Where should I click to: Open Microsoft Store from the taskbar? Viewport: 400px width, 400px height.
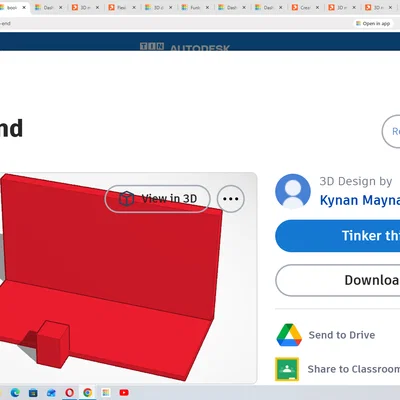[x=33, y=393]
